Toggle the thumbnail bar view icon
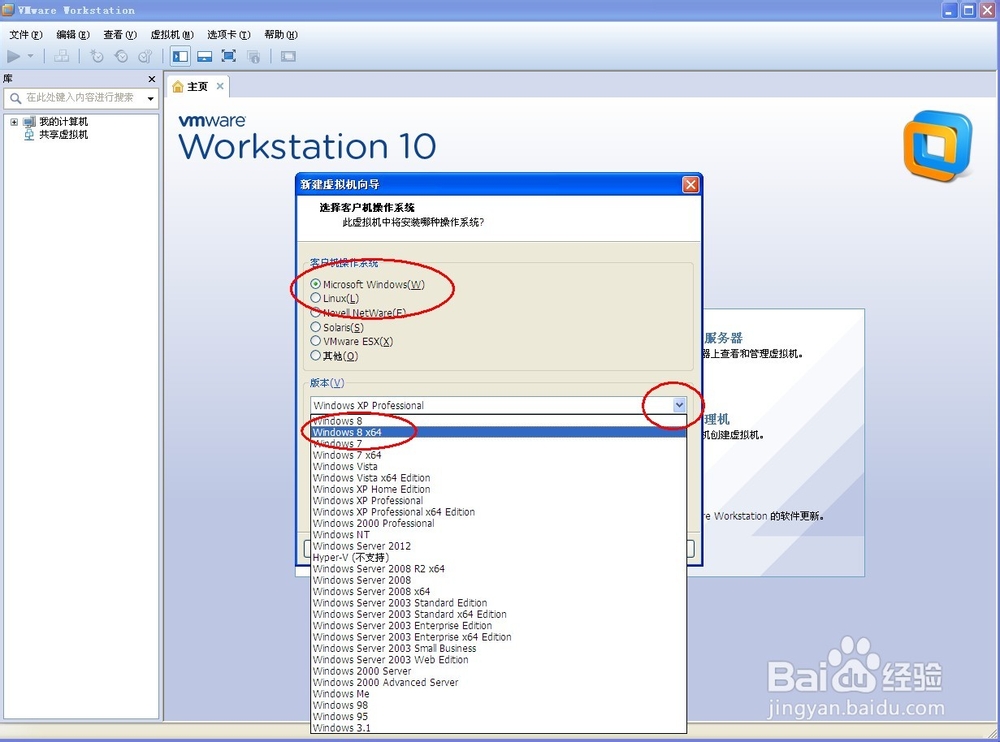1000x742 pixels. [204, 56]
